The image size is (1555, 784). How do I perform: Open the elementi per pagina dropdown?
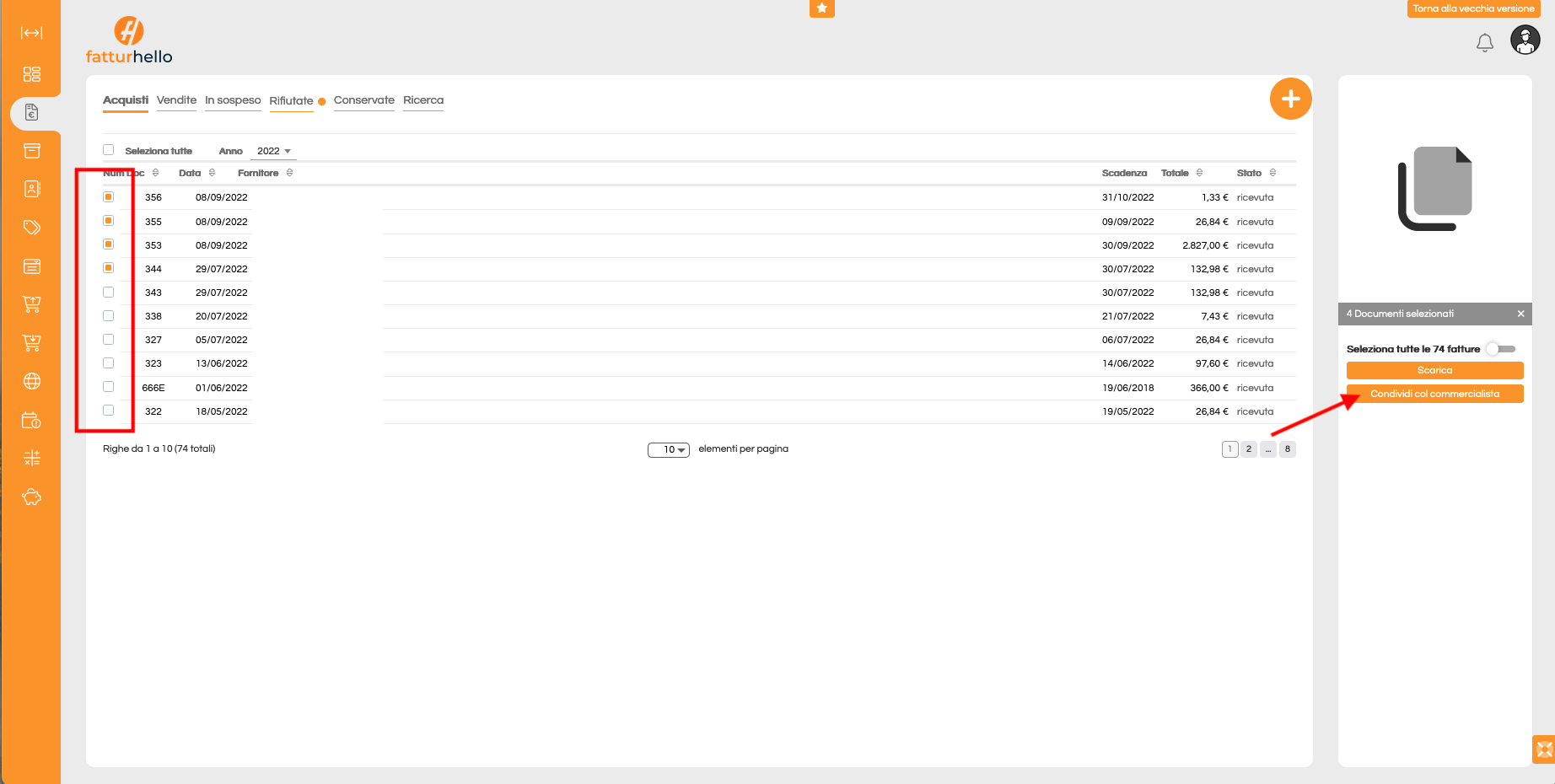coord(669,450)
